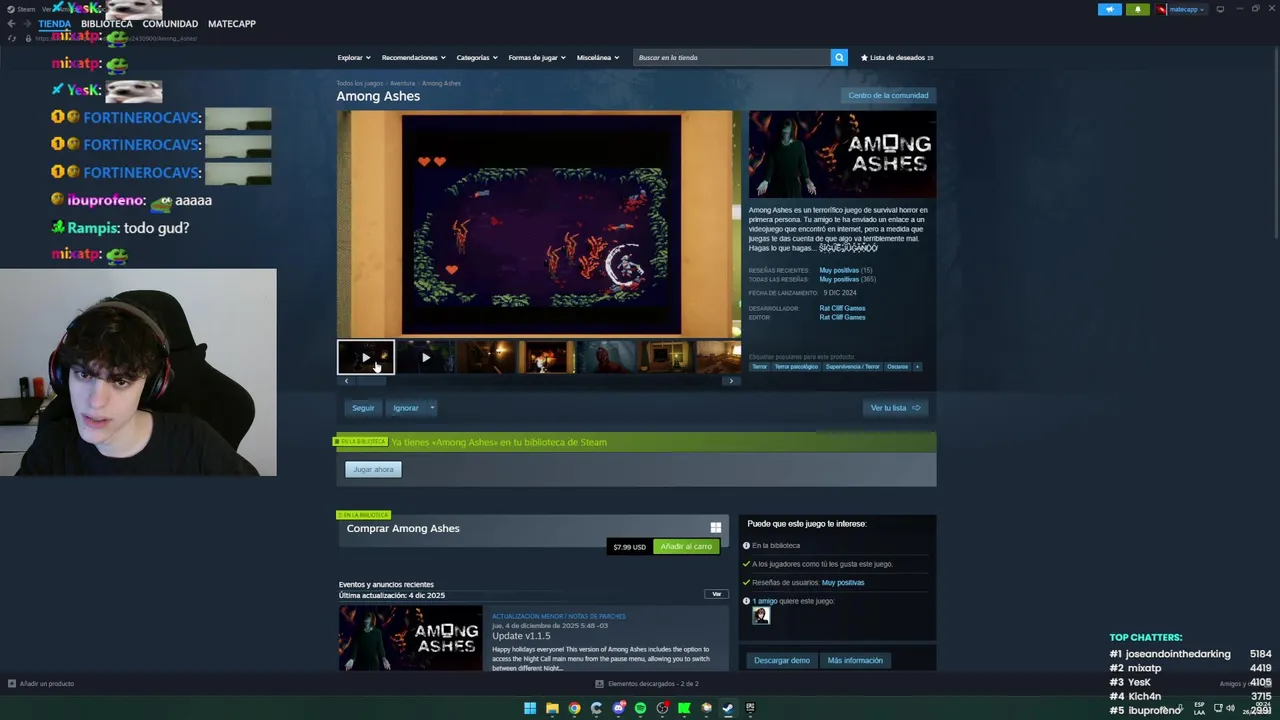Viewport: 1280px width, 720px height.
Task: Expand the Explorar store menu
Action: tap(354, 57)
